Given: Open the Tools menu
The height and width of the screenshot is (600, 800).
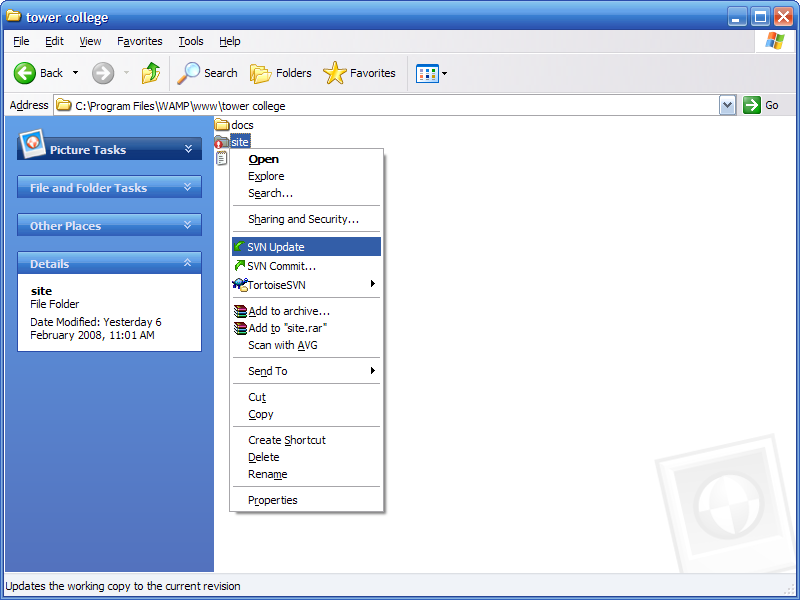Looking at the screenshot, I should (x=191, y=41).
